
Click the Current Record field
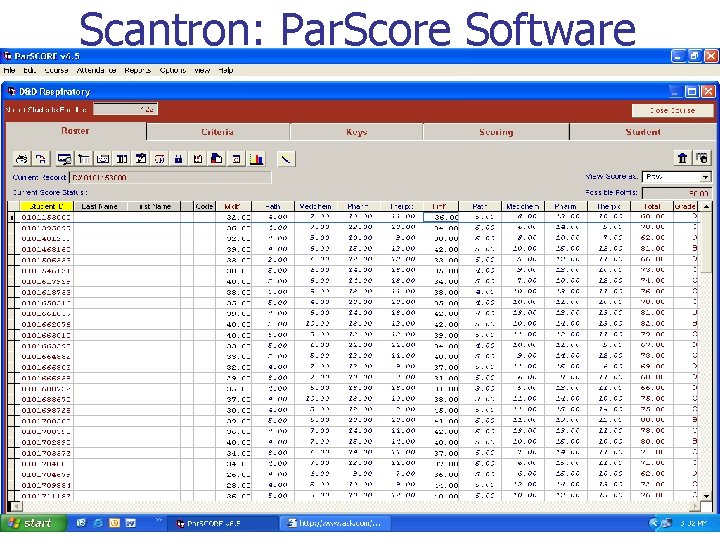[x=170, y=177]
